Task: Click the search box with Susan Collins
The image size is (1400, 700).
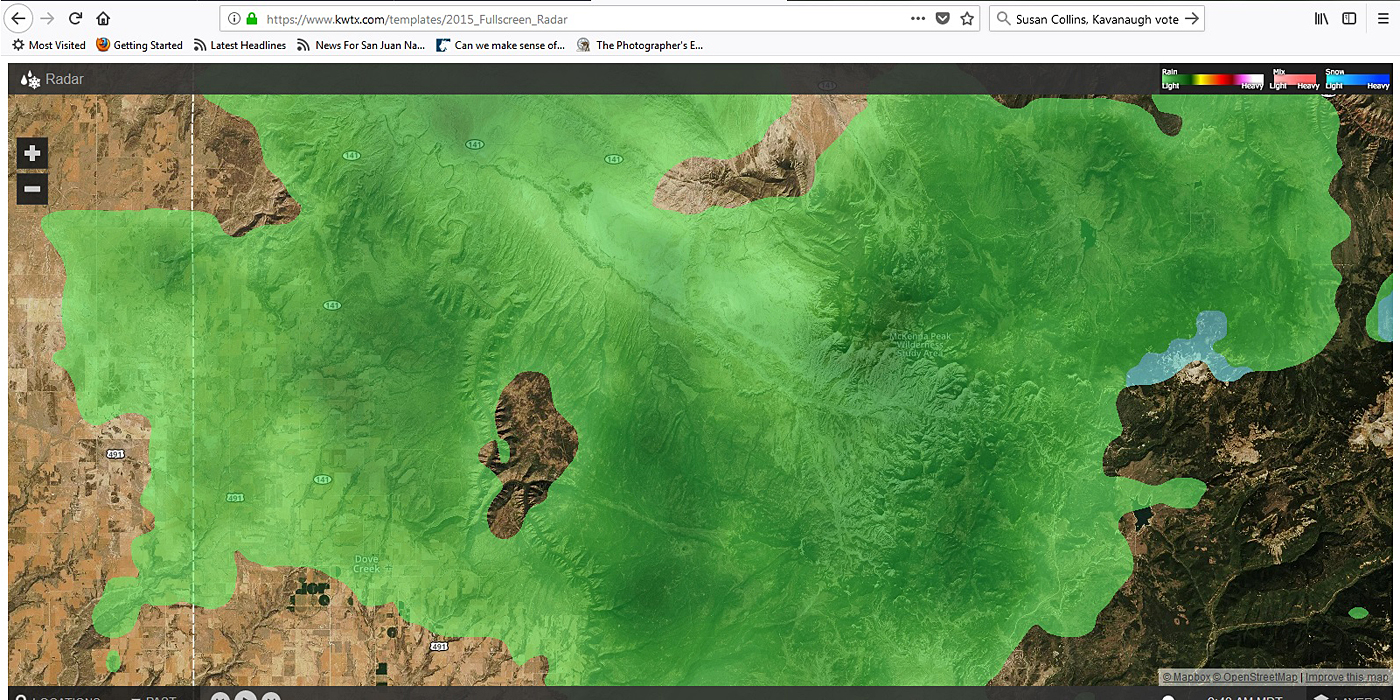Action: pyautogui.click(x=1095, y=18)
